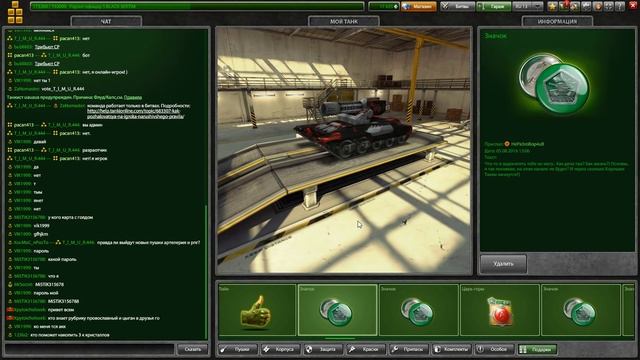Select the last fully visible badge gift

(580, 310)
